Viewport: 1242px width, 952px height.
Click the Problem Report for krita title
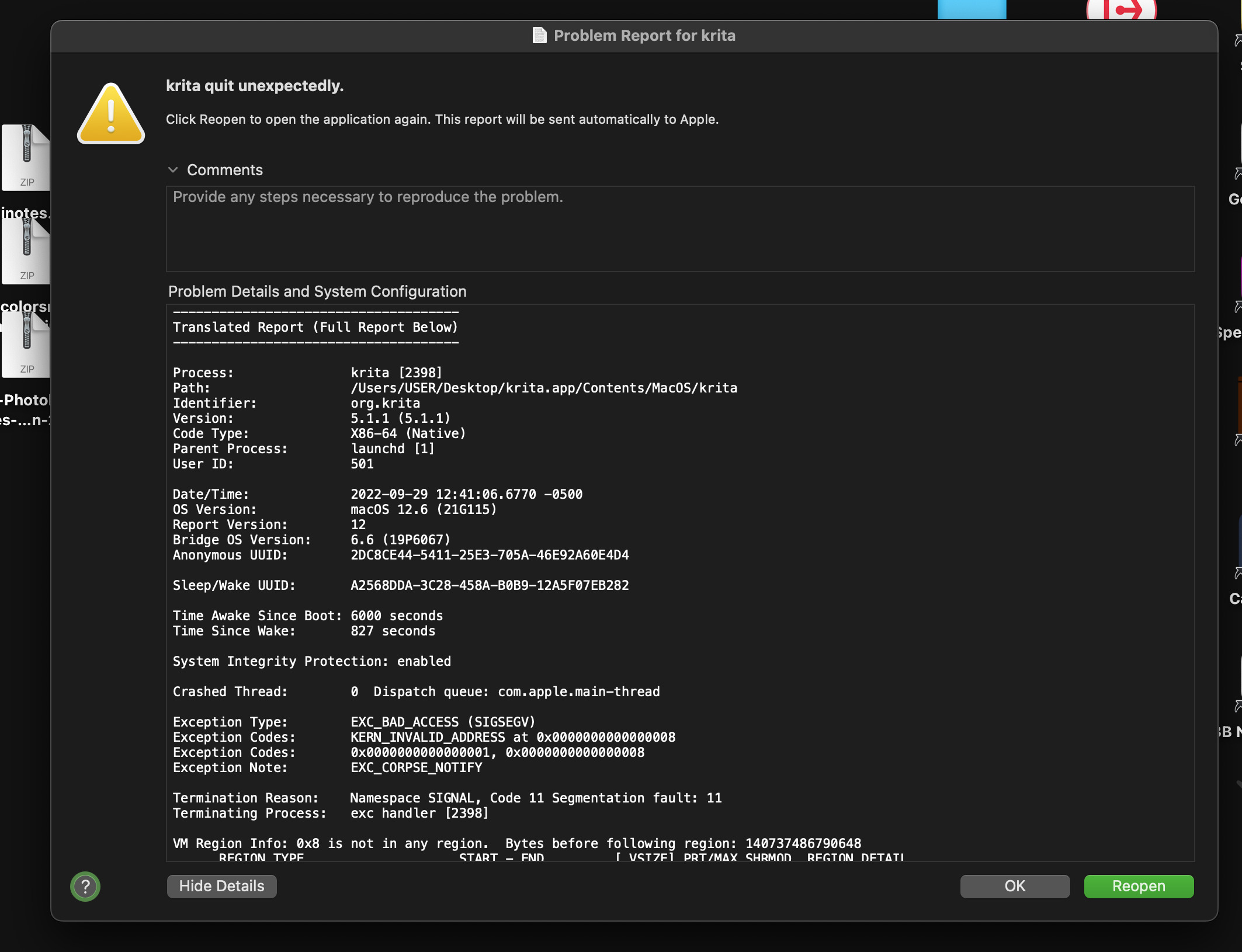click(x=644, y=36)
